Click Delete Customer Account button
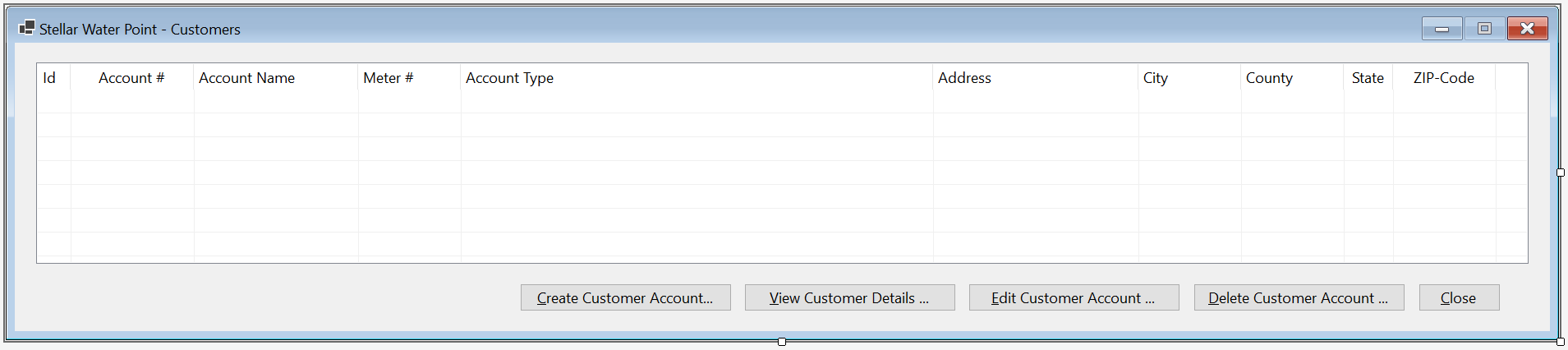 point(1299,297)
